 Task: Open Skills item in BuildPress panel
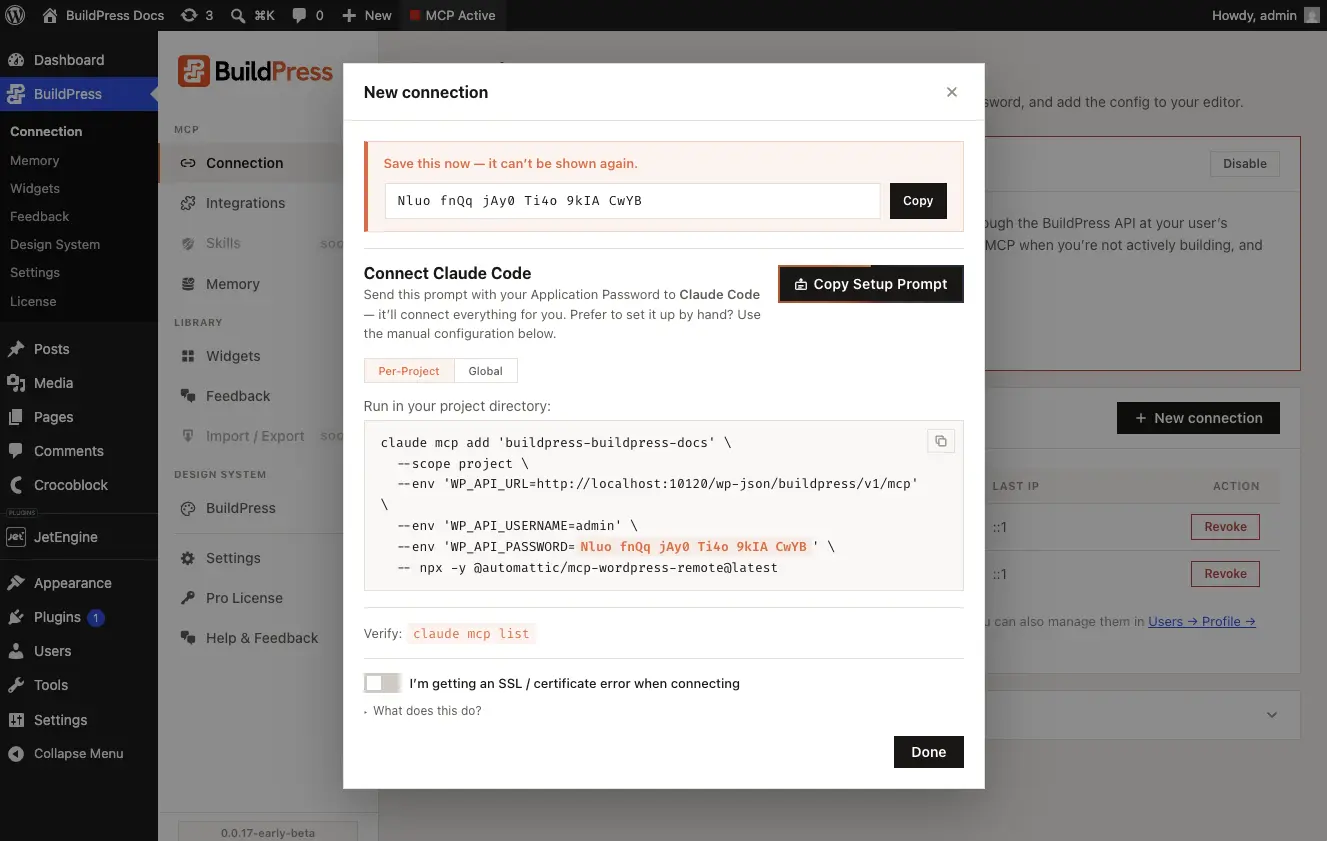pos(223,243)
